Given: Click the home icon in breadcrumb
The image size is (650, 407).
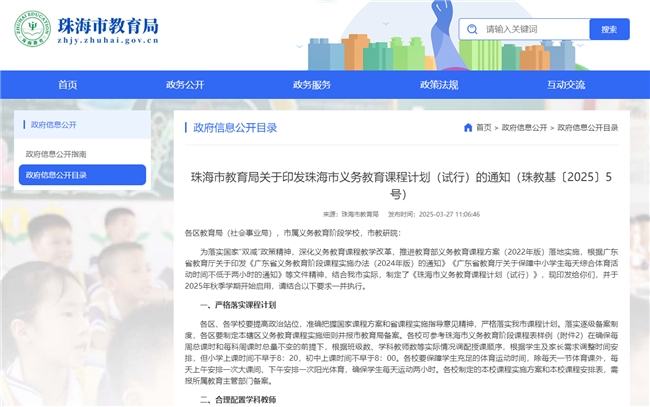Looking at the screenshot, I should click(x=468, y=128).
